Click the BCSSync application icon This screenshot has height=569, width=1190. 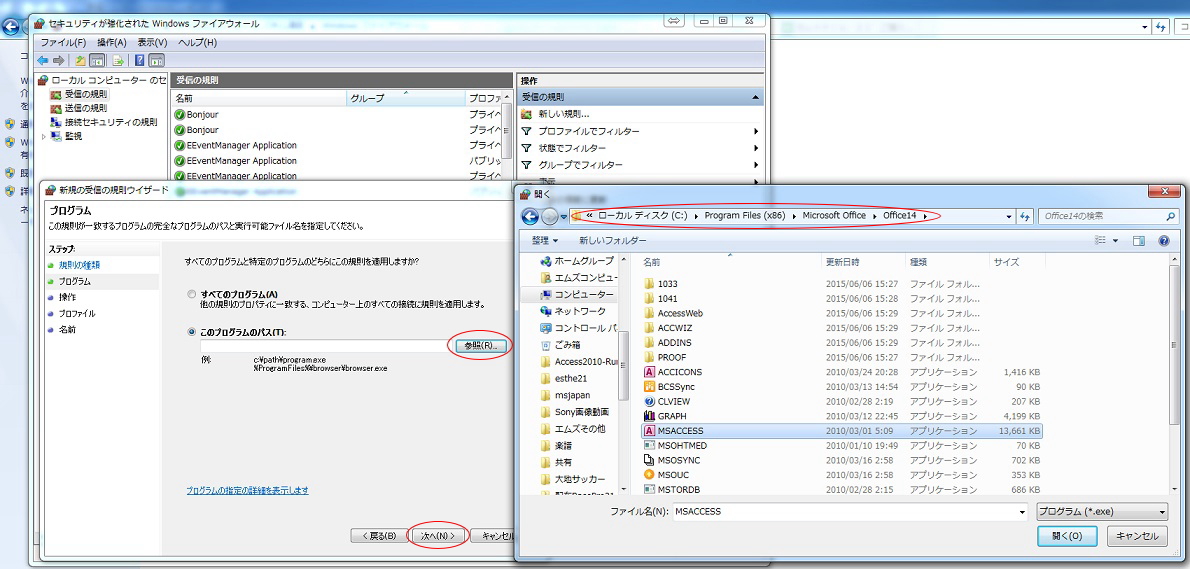point(649,386)
